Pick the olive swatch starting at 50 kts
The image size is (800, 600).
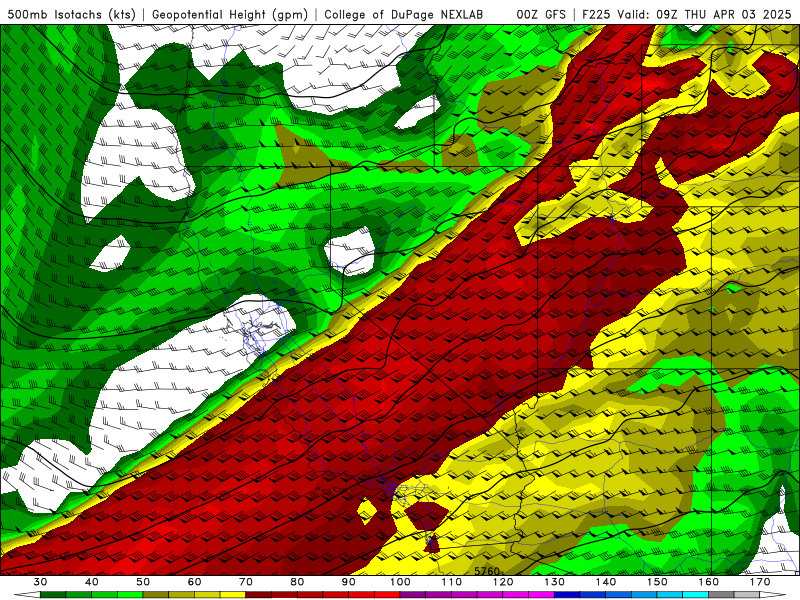[x=156, y=594]
